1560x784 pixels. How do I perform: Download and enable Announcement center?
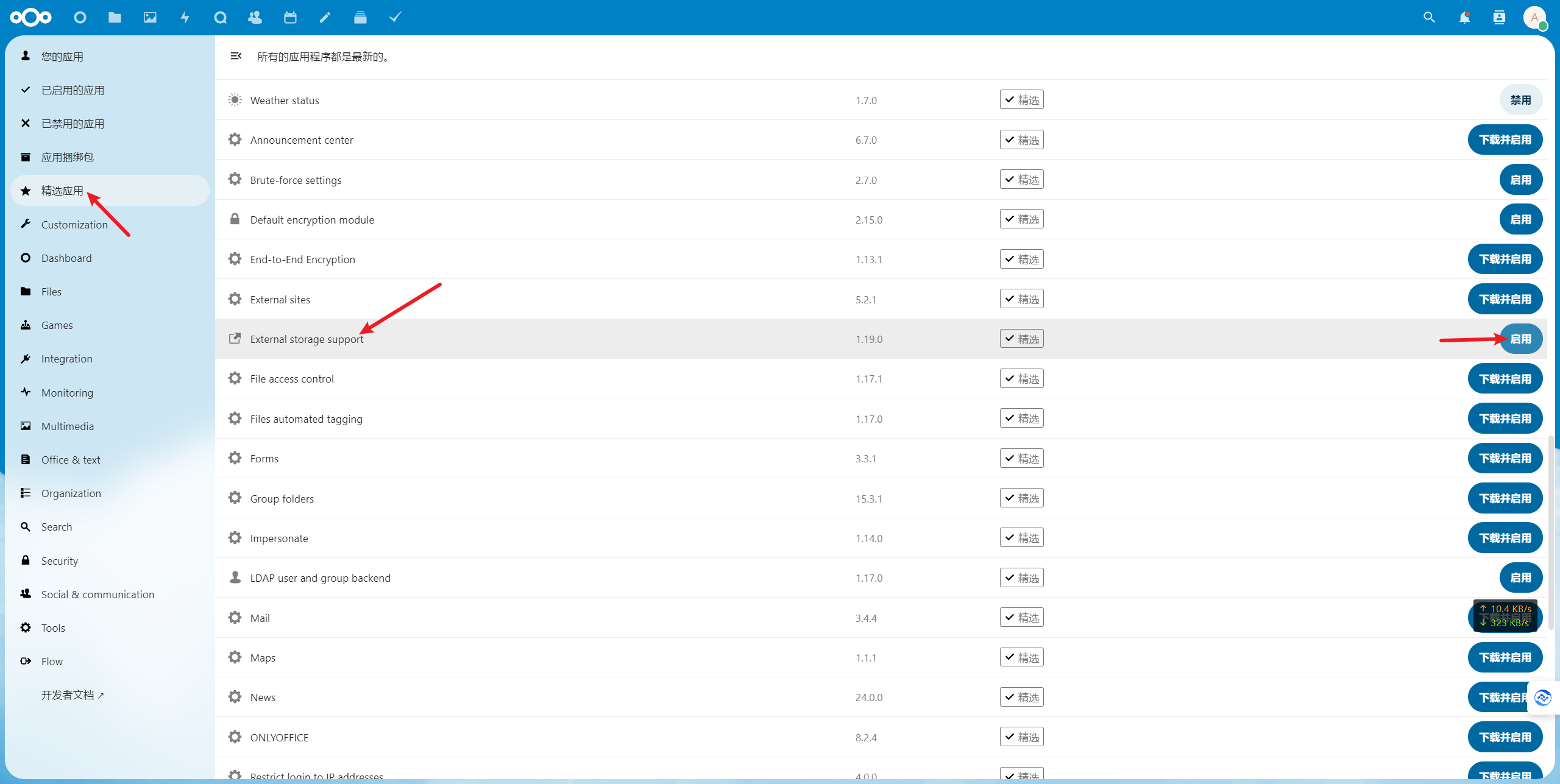pos(1505,139)
